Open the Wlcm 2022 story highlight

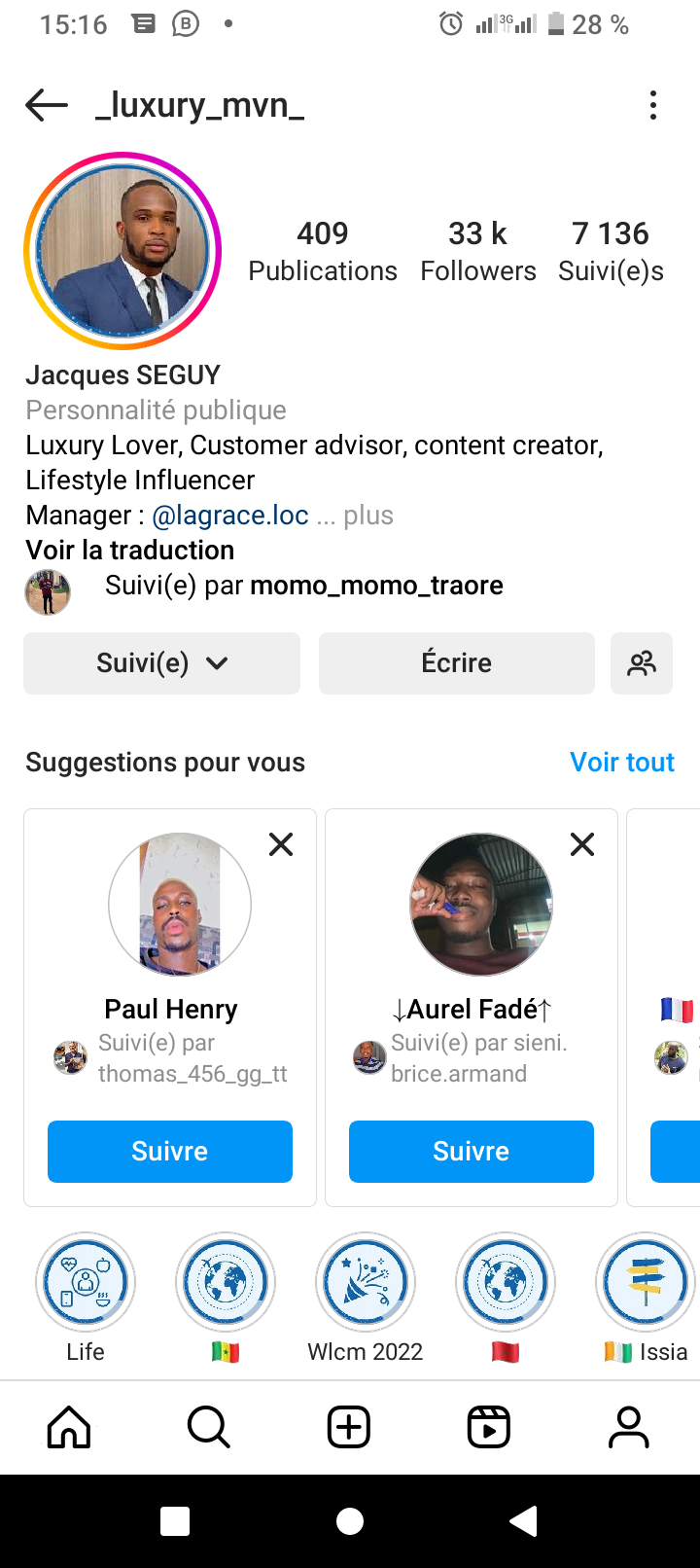366,1284
